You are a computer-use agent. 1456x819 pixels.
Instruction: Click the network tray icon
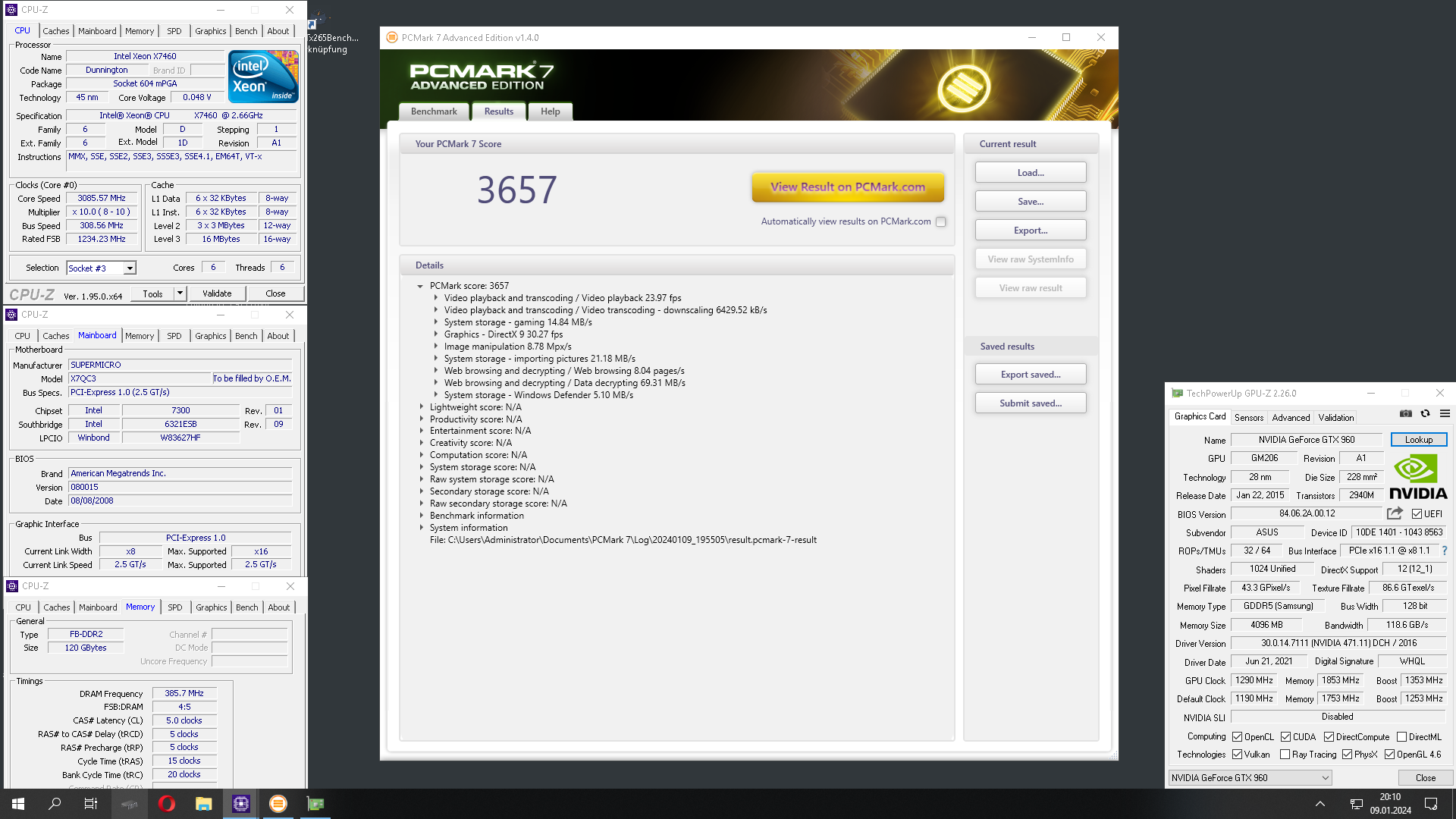click(1357, 804)
